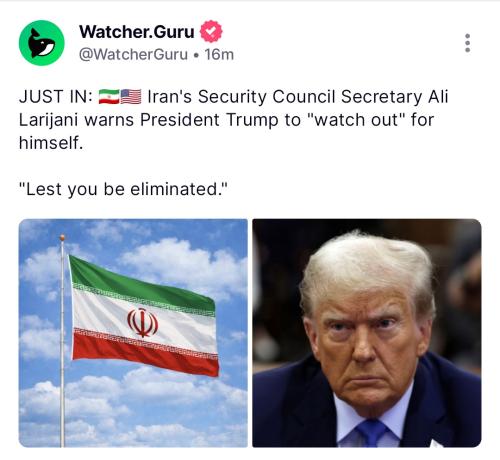The height and width of the screenshot is (460, 500).
Task: Click the Iran flag emoji in the post
Action: pos(109,97)
